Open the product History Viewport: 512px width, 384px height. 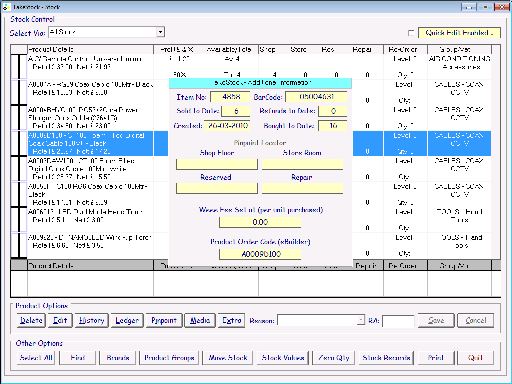click(91, 320)
